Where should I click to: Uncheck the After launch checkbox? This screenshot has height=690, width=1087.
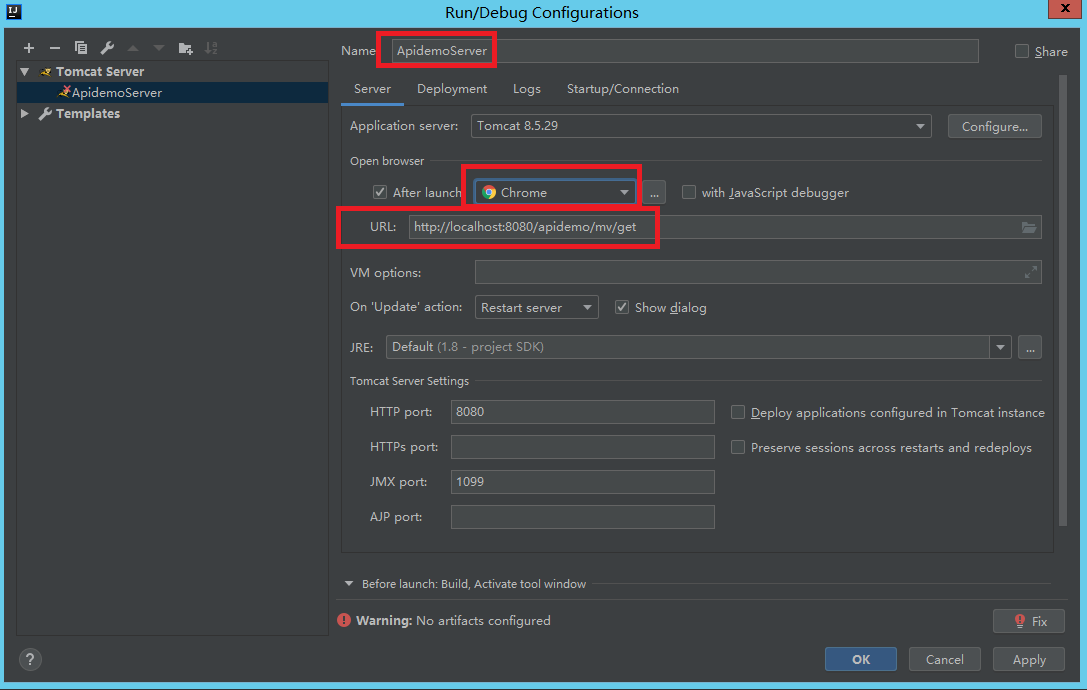coord(380,192)
